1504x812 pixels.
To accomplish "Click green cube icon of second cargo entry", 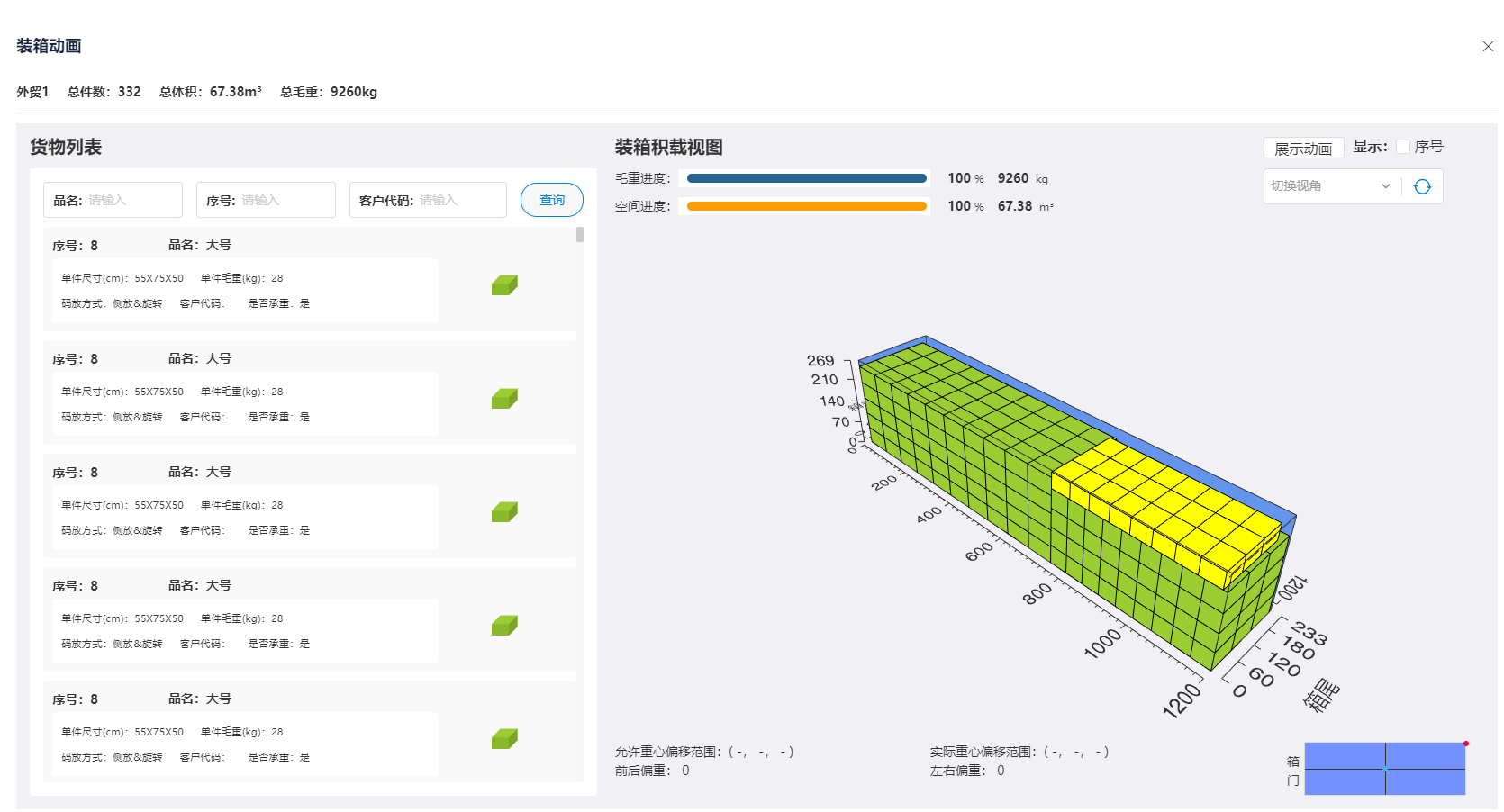I will tap(504, 398).
